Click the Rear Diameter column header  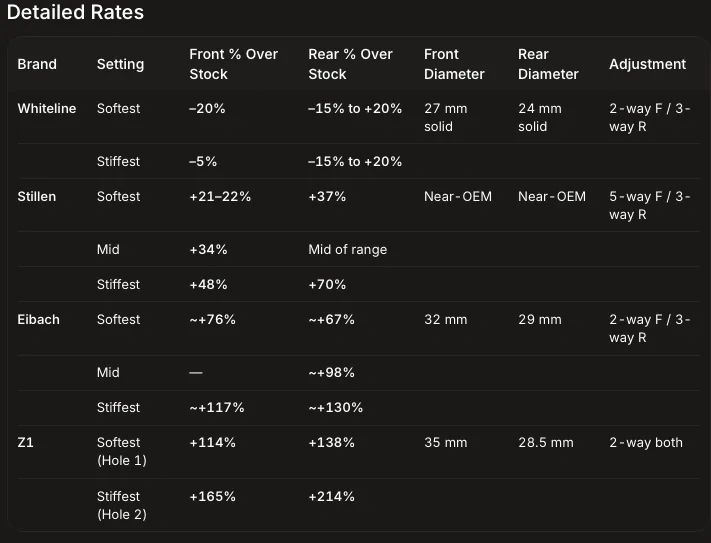click(x=548, y=64)
